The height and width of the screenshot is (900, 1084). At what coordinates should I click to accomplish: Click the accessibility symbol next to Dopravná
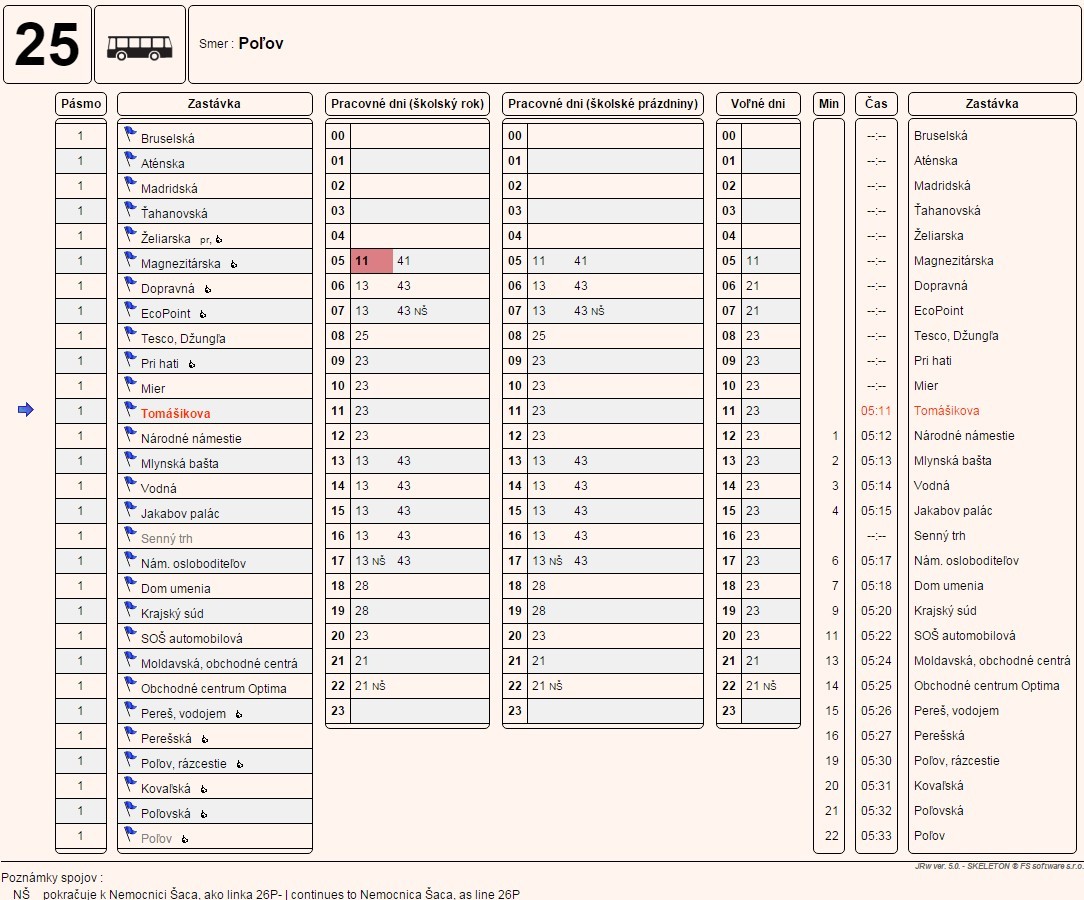[208, 289]
